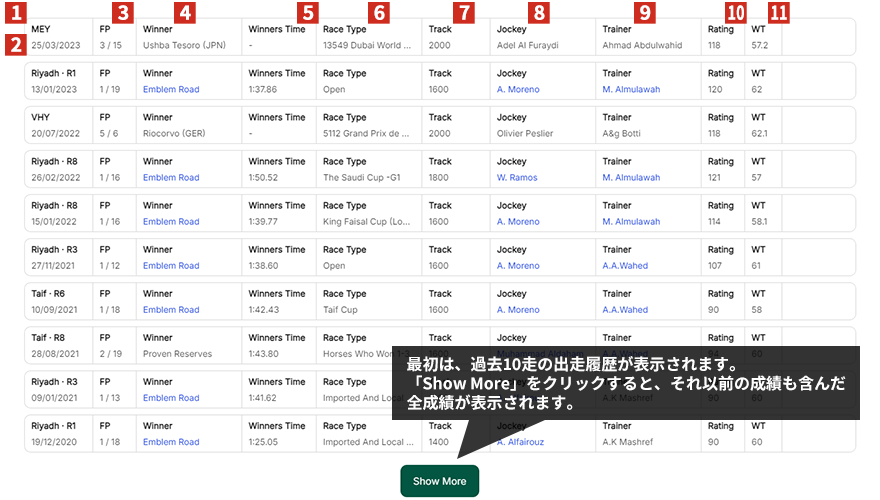Click red marker 7 above the Track column
Image resolution: width=880 pixels, height=500 pixels.
click(462, 12)
